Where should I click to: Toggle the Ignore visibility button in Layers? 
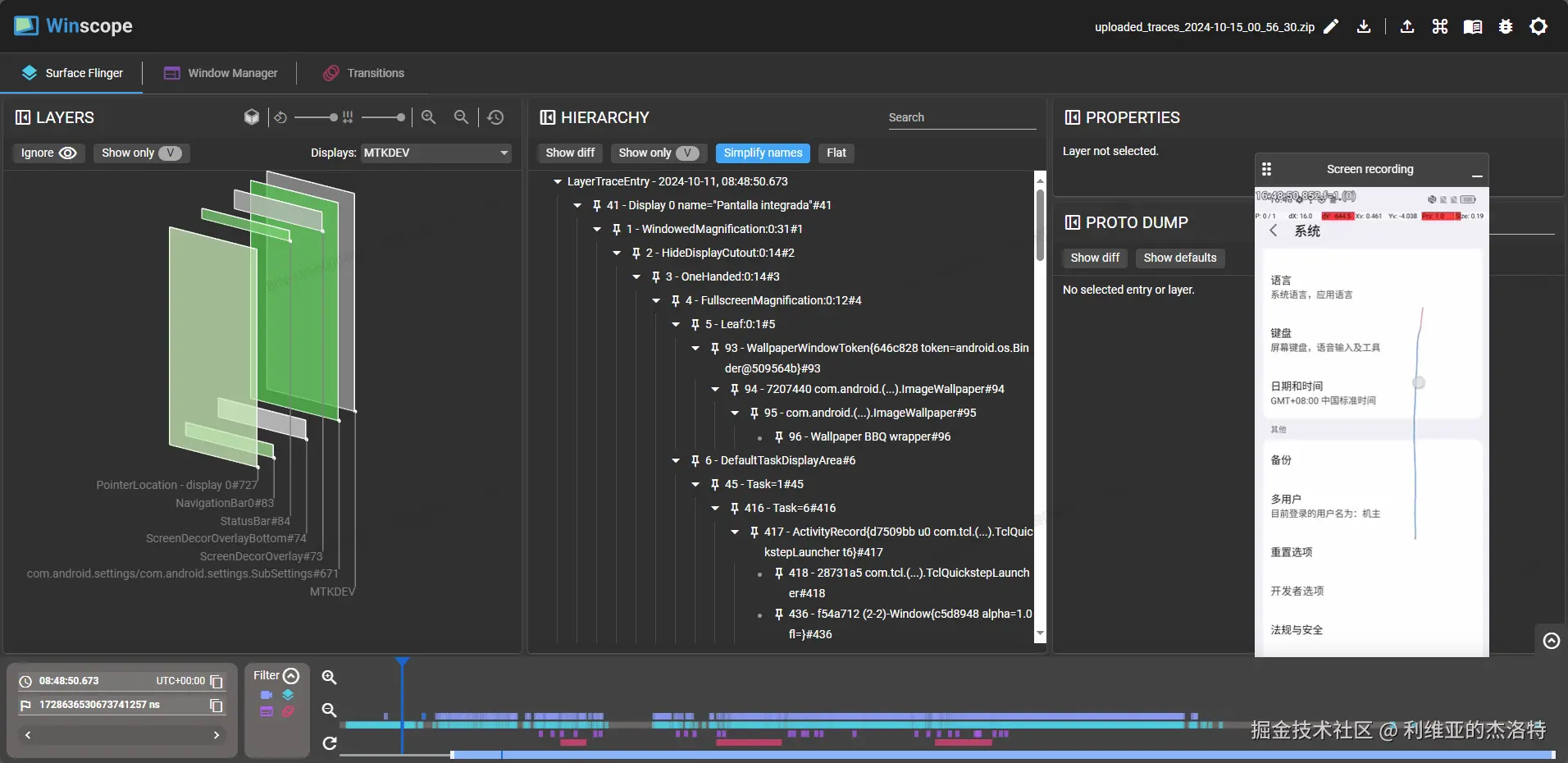48,153
